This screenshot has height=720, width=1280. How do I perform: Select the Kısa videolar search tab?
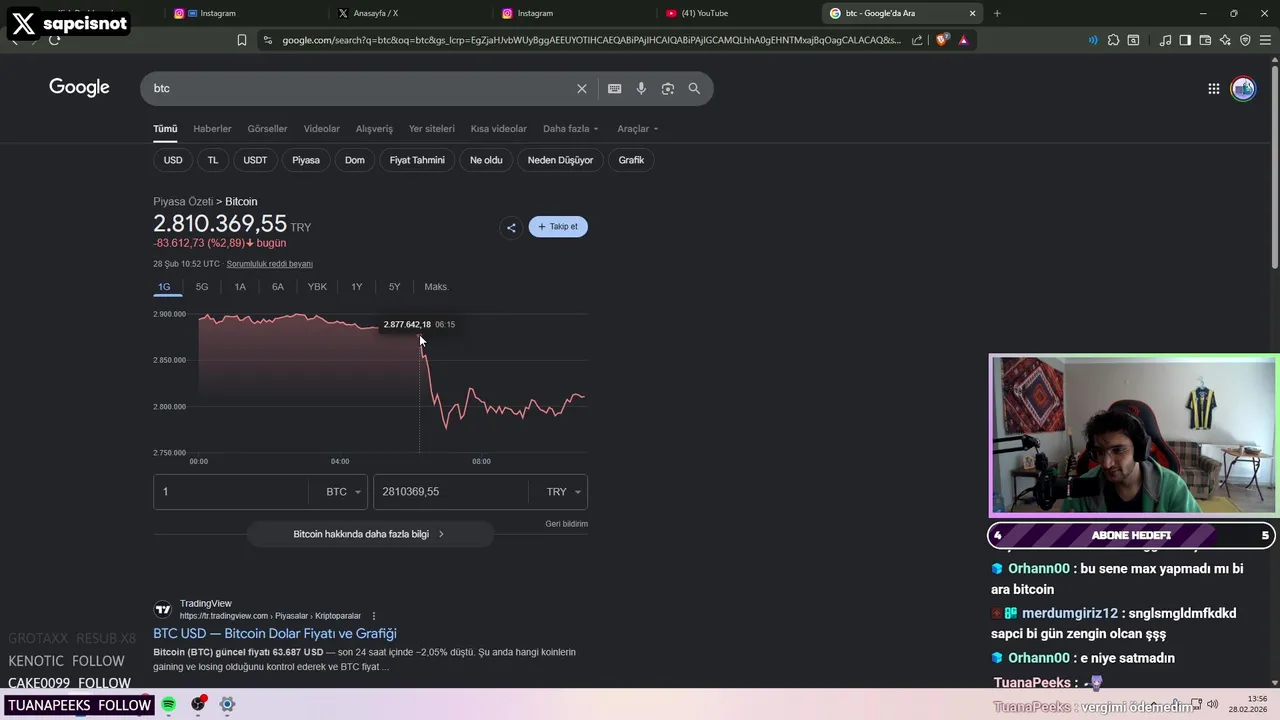click(498, 129)
